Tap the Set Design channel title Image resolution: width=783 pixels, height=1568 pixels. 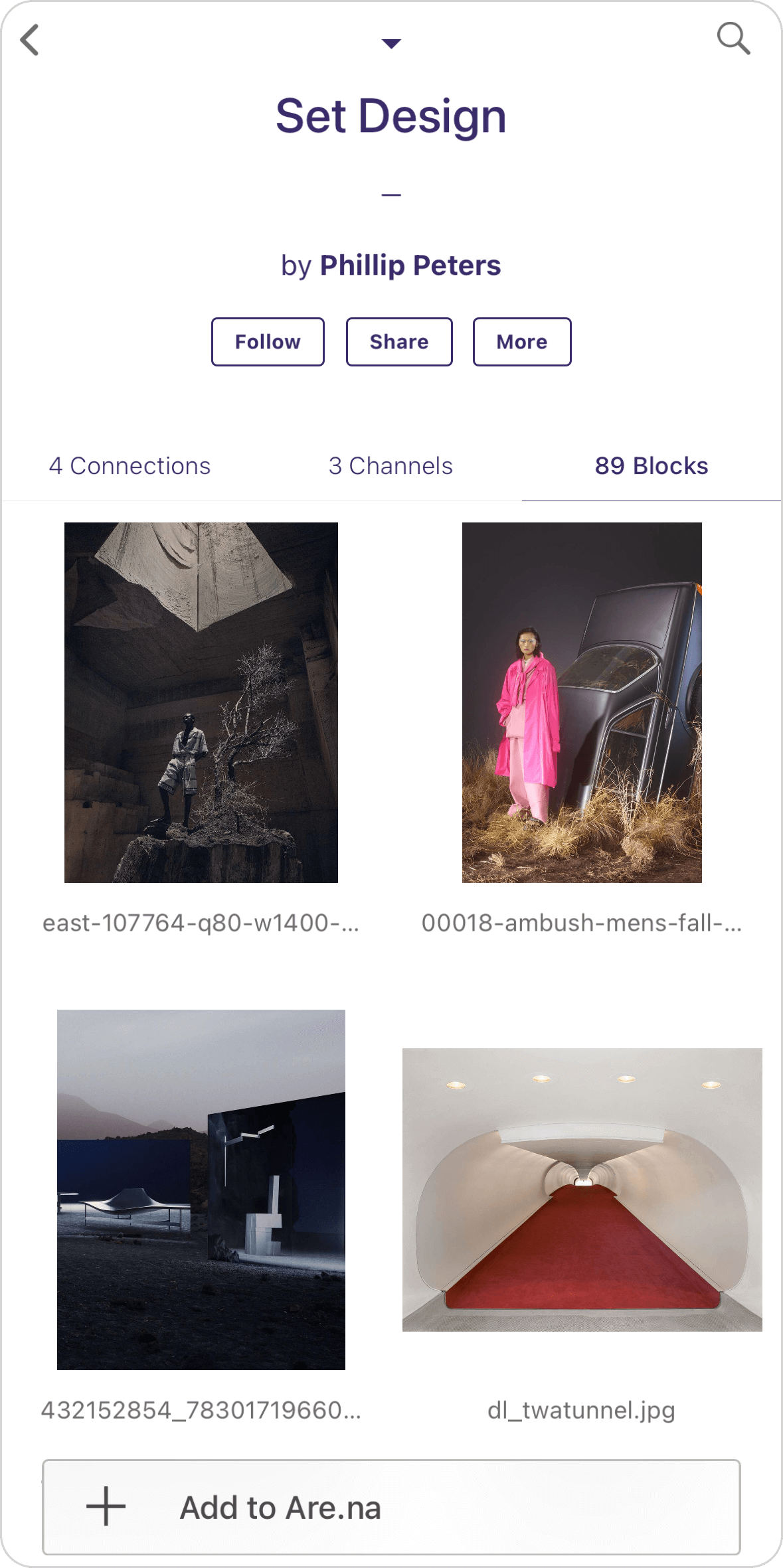point(391,116)
